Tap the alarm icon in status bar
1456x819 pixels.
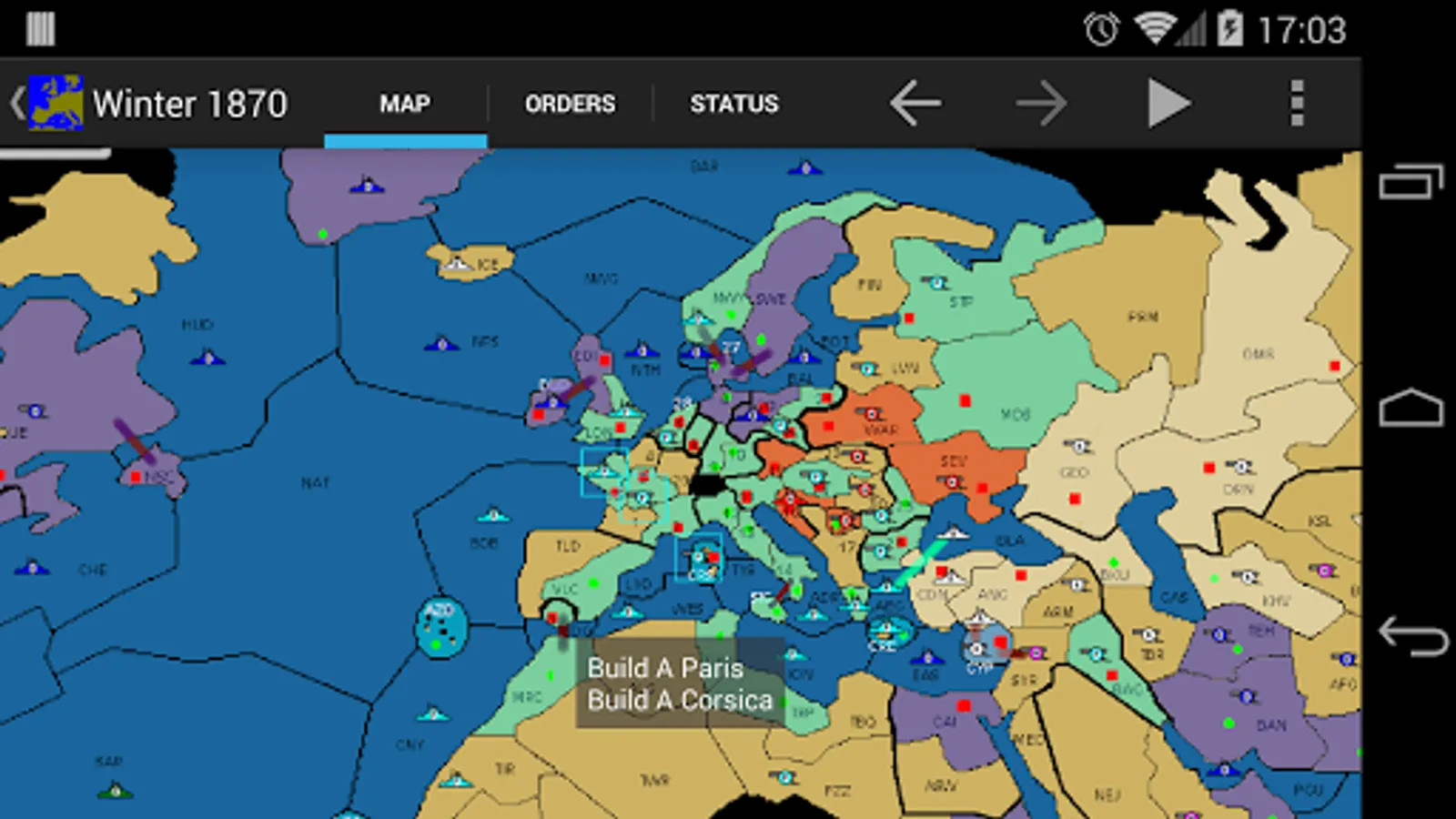(x=1101, y=30)
